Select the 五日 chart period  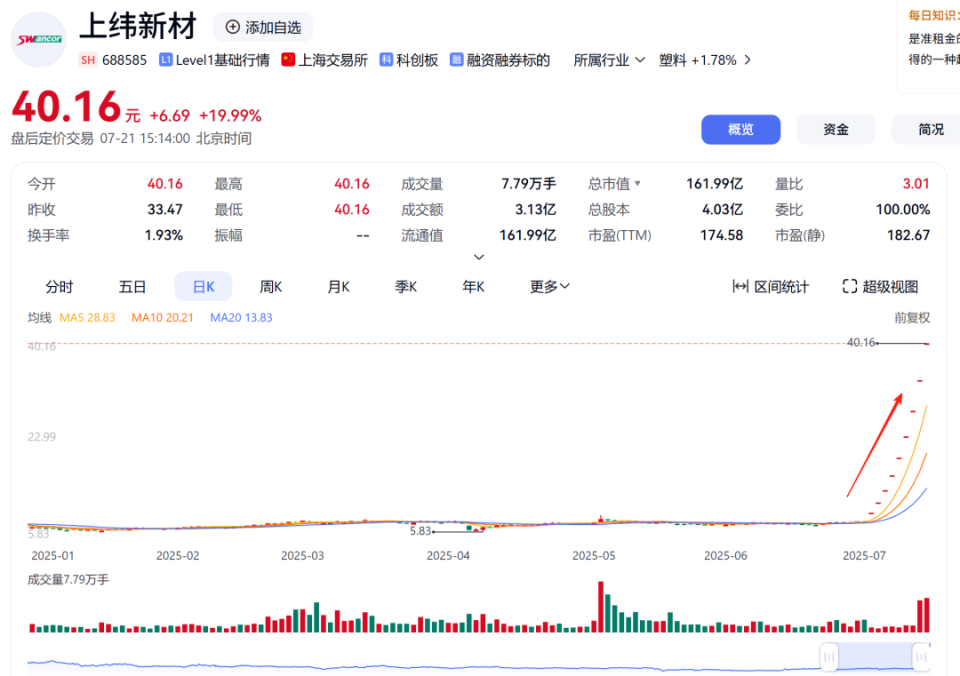point(132,287)
